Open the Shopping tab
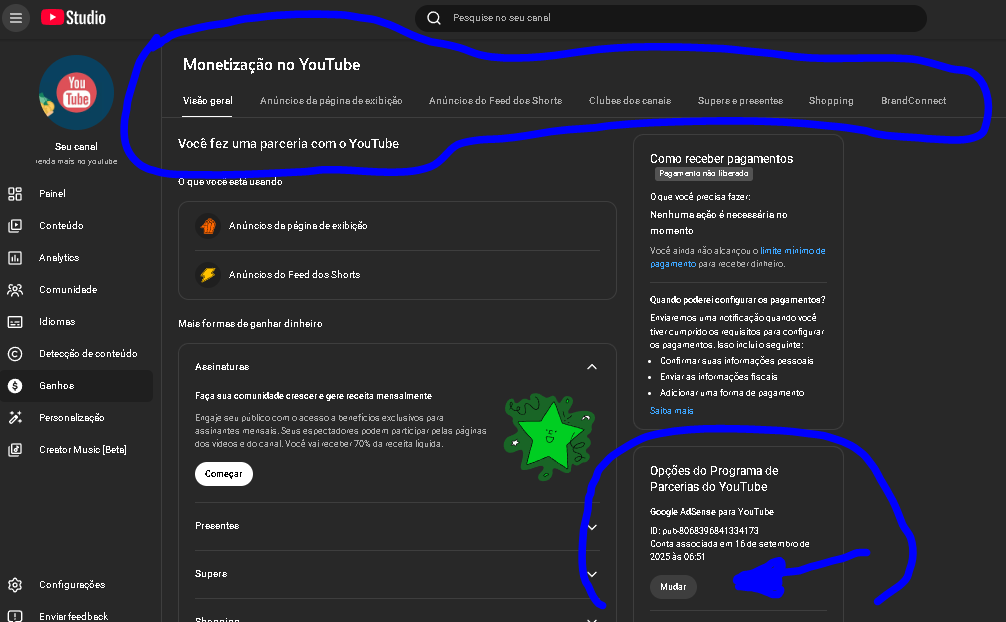The height and width of the screenshot is (622, 1006). (831, 101)
